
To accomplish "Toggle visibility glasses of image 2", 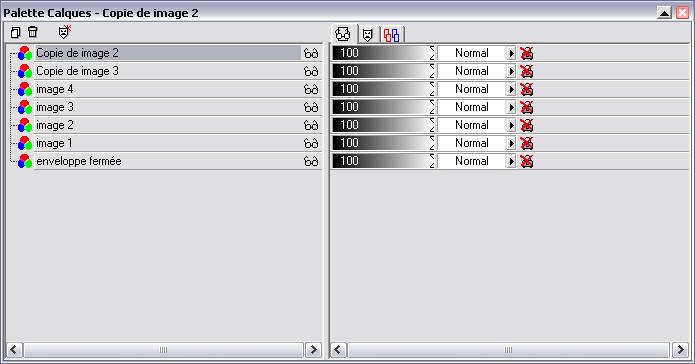I will (x=311, y=125).
